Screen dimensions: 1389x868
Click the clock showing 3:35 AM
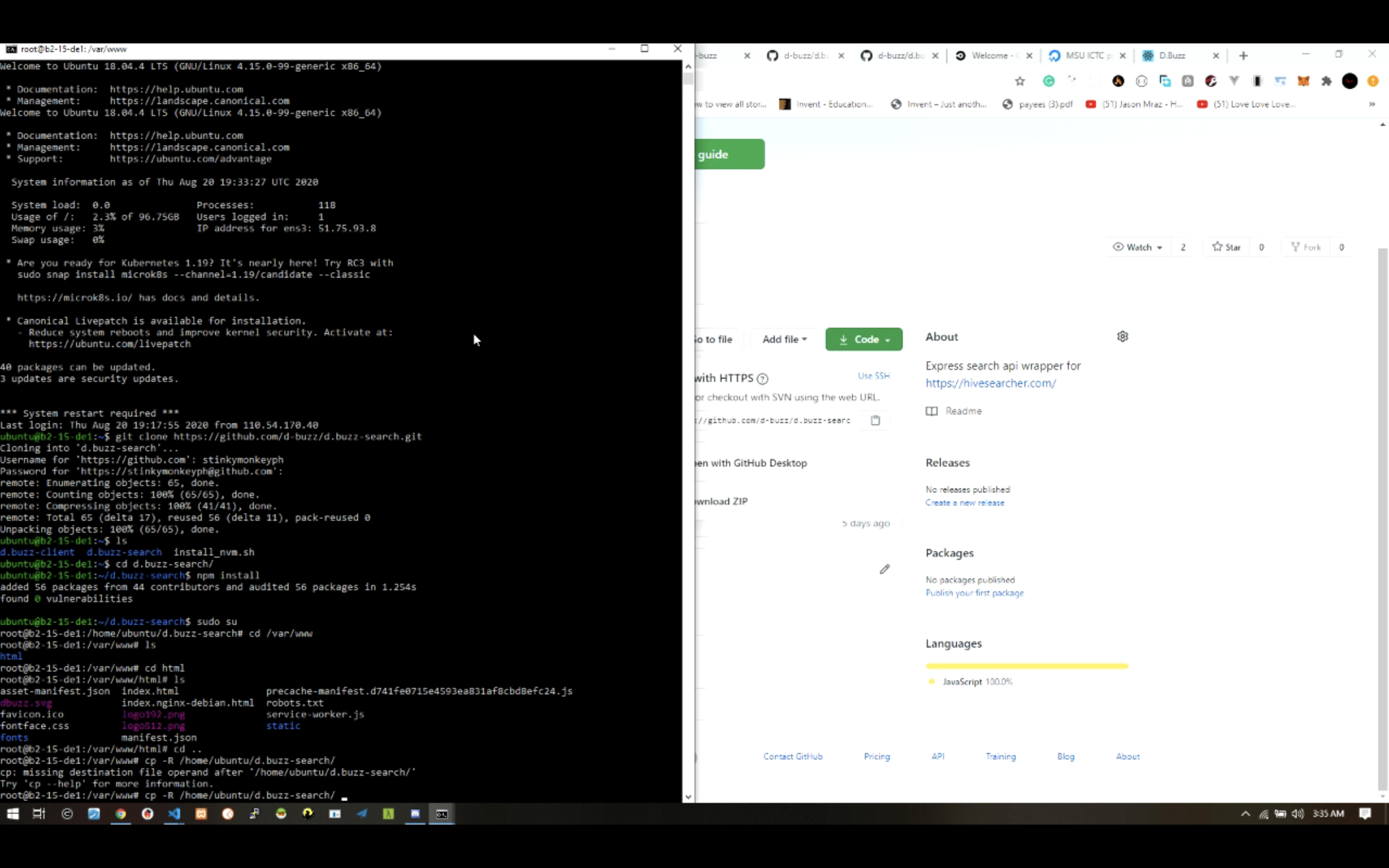[x=1328, y=814]
